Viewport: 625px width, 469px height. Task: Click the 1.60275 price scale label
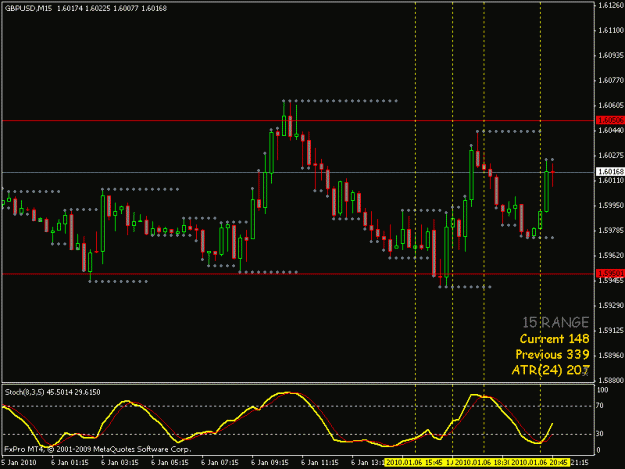pos(610,155)
